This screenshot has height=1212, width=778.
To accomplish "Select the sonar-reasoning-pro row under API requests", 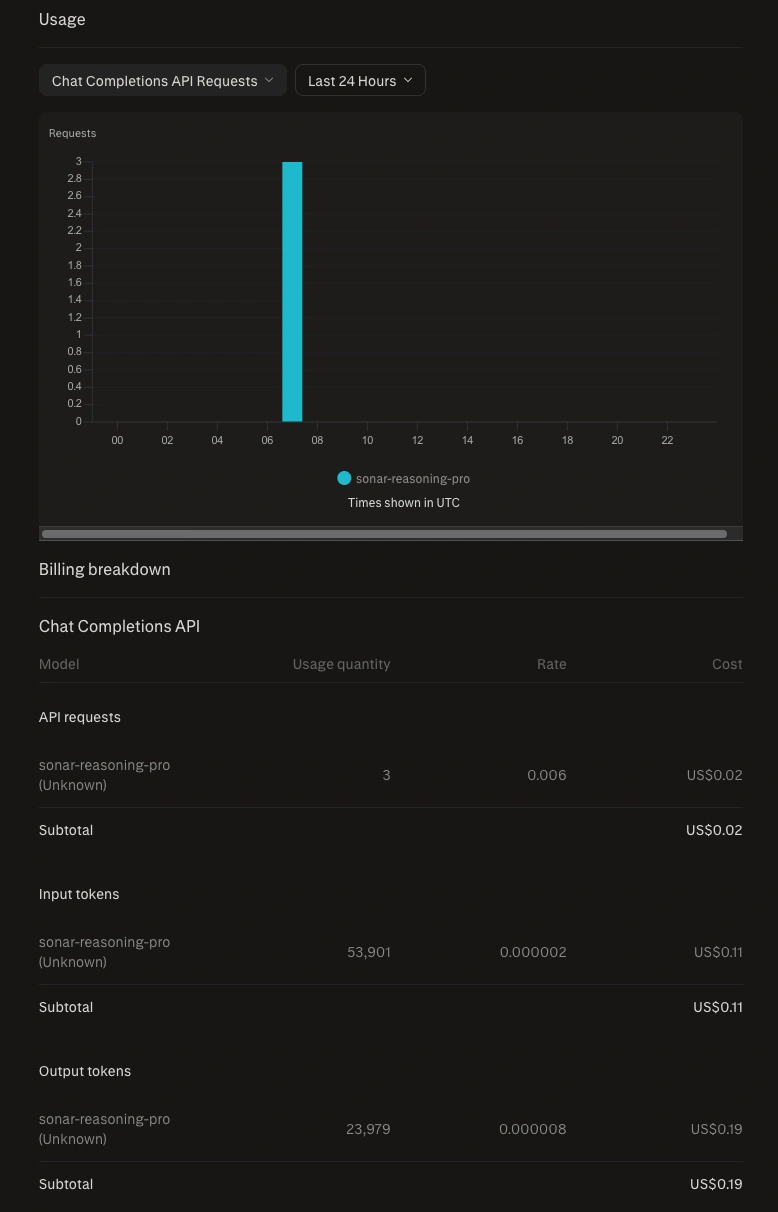I will [x=104, y=775].
